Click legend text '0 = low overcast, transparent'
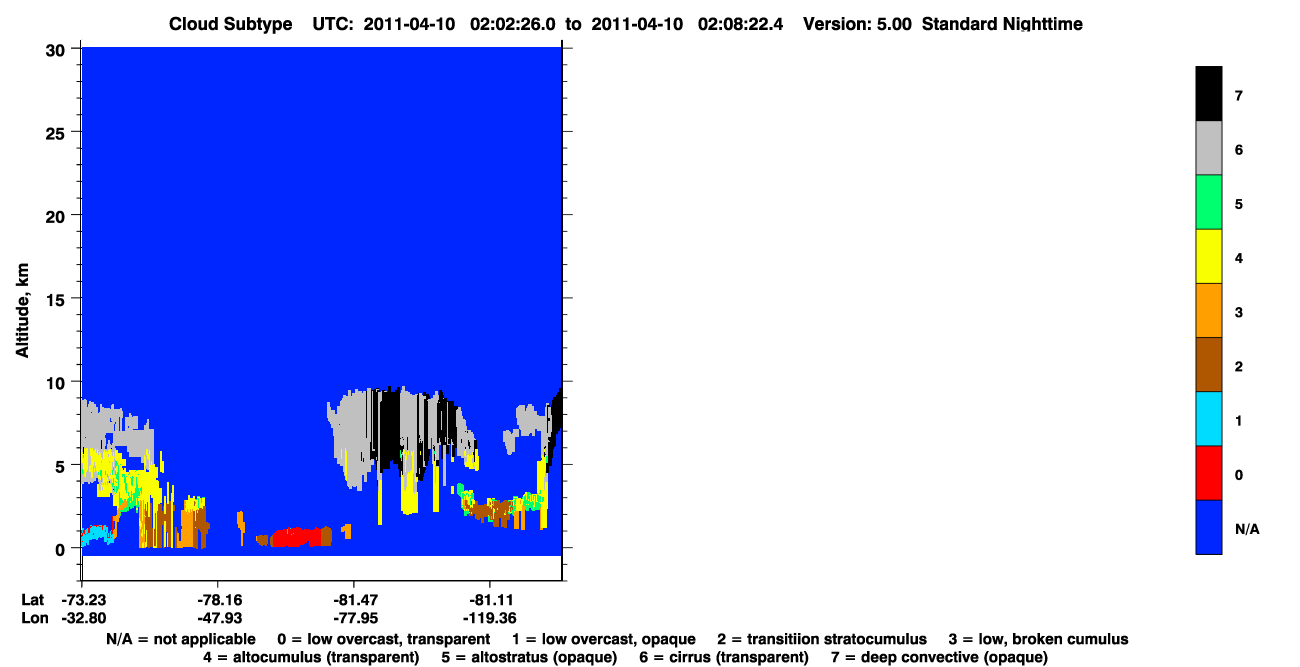The width and height of the screenshot is (1300, 667). tap(383, 639)
